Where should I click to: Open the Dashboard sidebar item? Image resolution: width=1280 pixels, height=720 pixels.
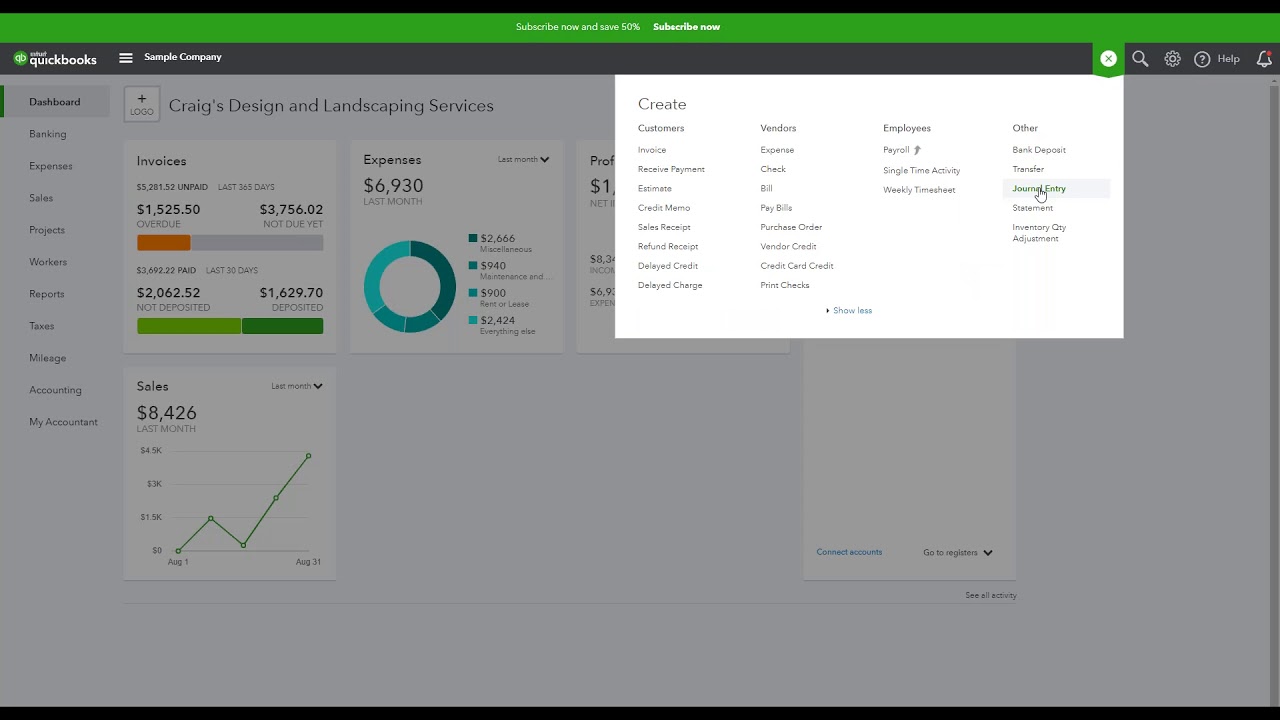click(55, 102)
